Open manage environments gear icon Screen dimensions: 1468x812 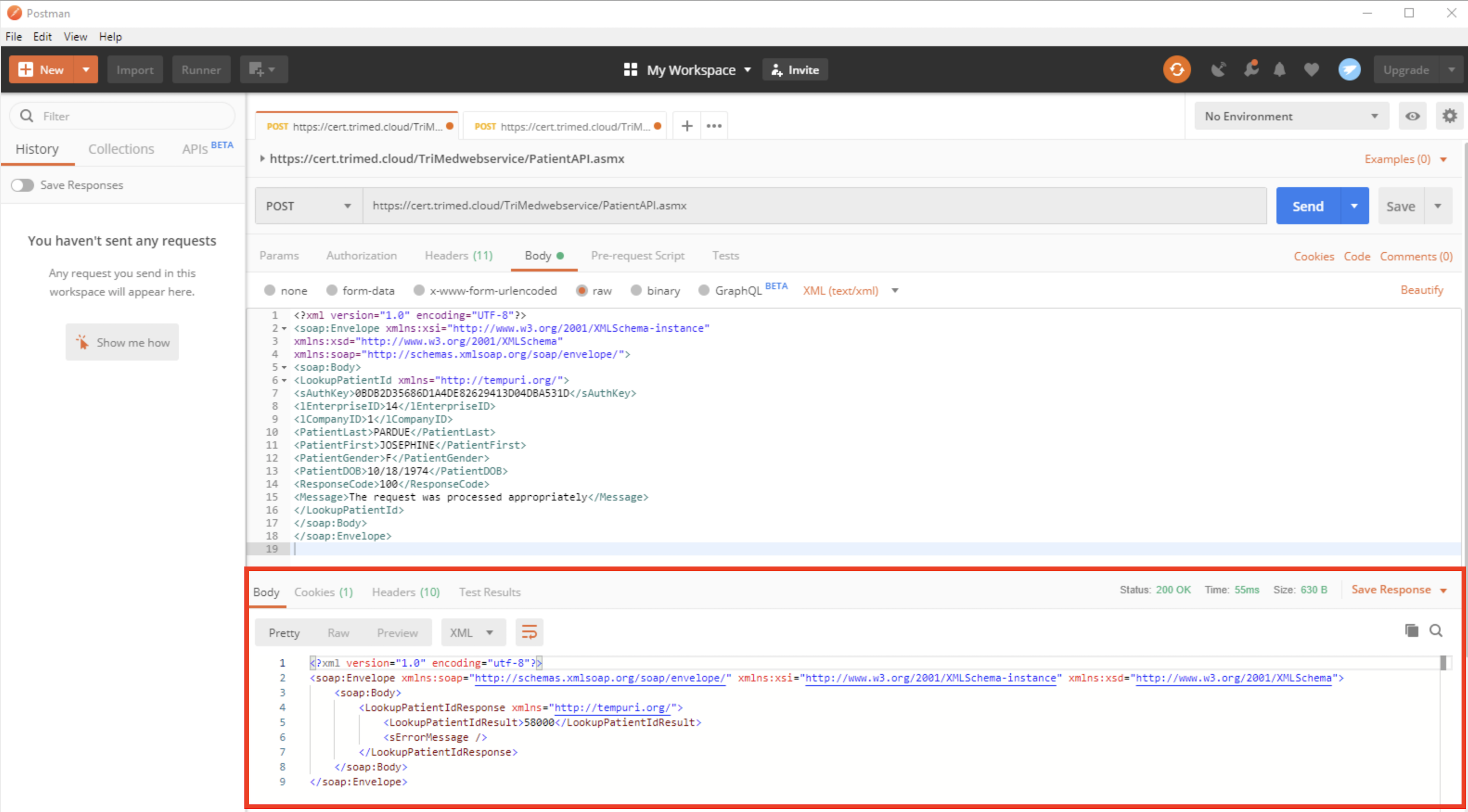pos(1449,116)
